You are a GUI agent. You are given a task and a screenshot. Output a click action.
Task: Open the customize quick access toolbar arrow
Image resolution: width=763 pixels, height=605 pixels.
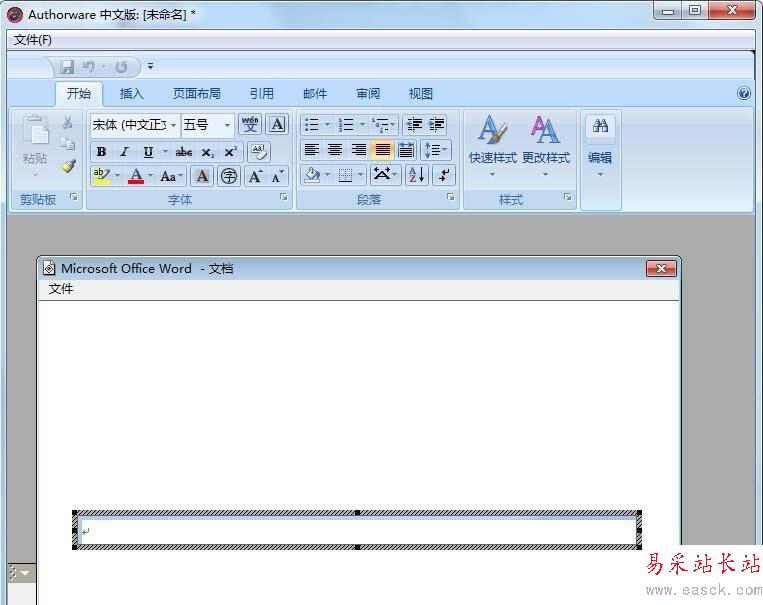[151, 66]
